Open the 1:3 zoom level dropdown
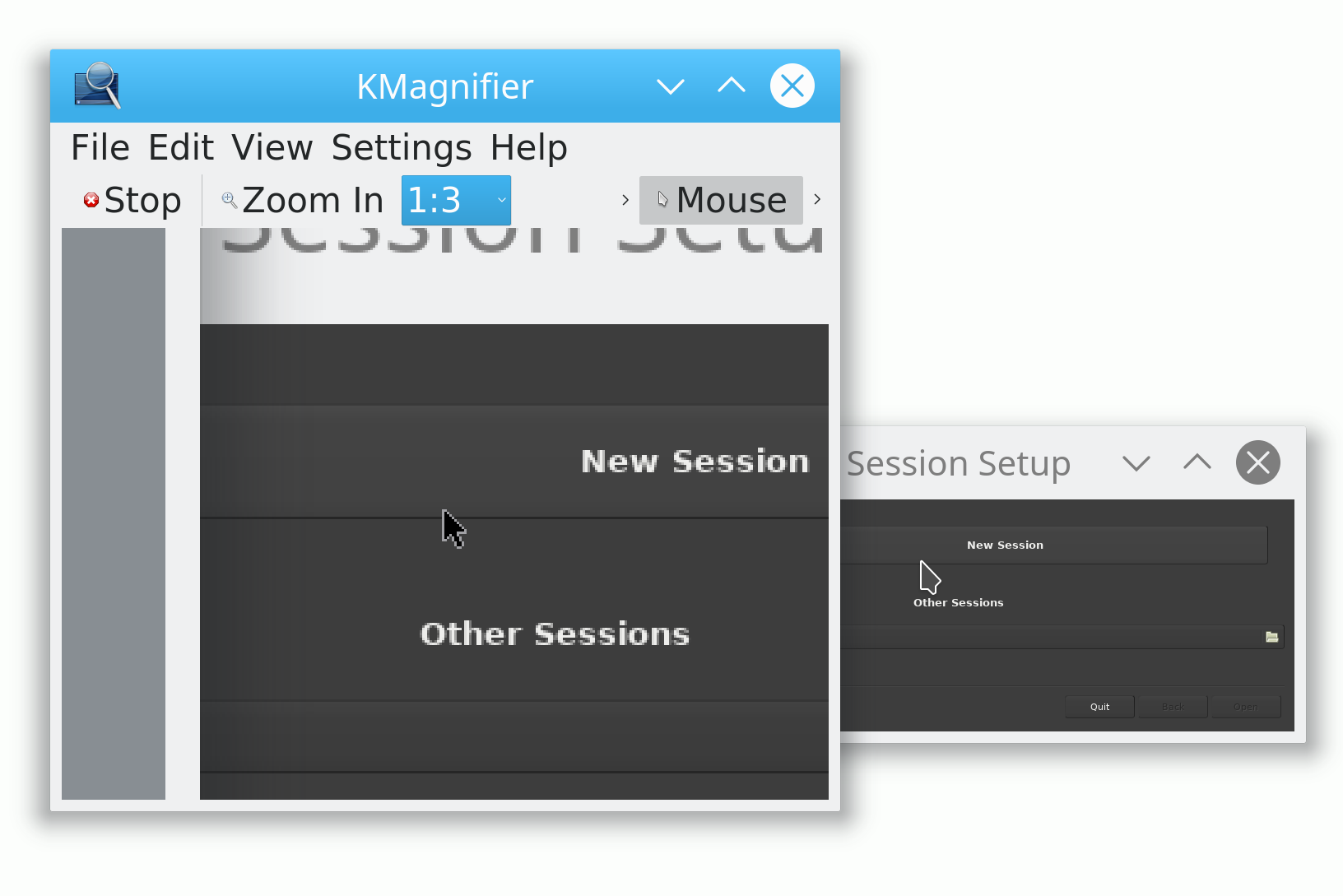Viewport: 1343px width, 896px height. click(456, 200)
